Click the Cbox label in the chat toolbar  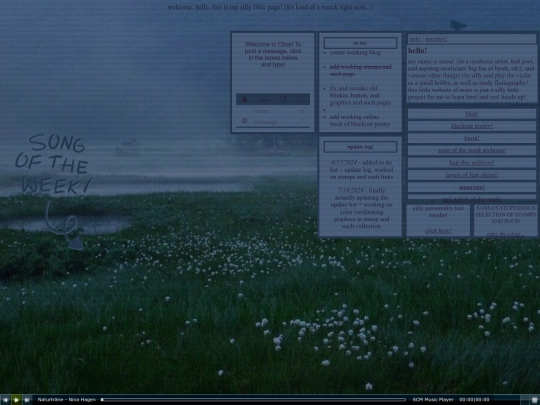(x=265, y=100)
